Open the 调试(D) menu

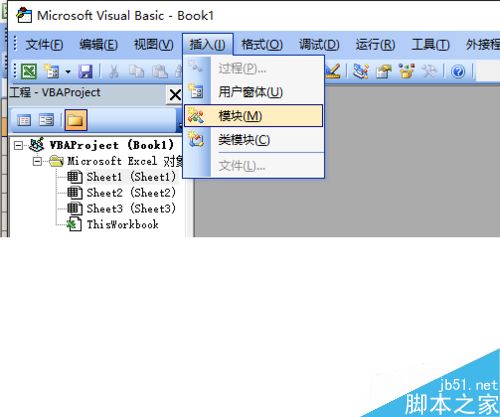pos(319,44)
